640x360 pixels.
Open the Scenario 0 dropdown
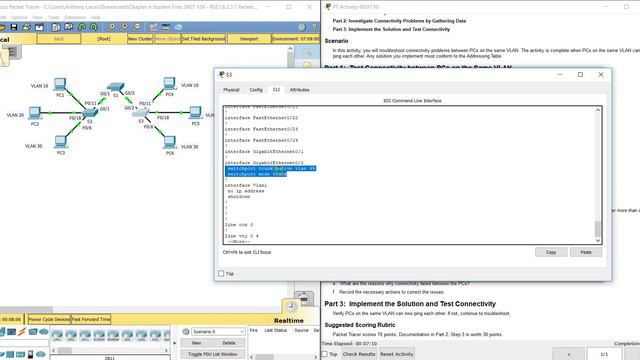[218, 331]
